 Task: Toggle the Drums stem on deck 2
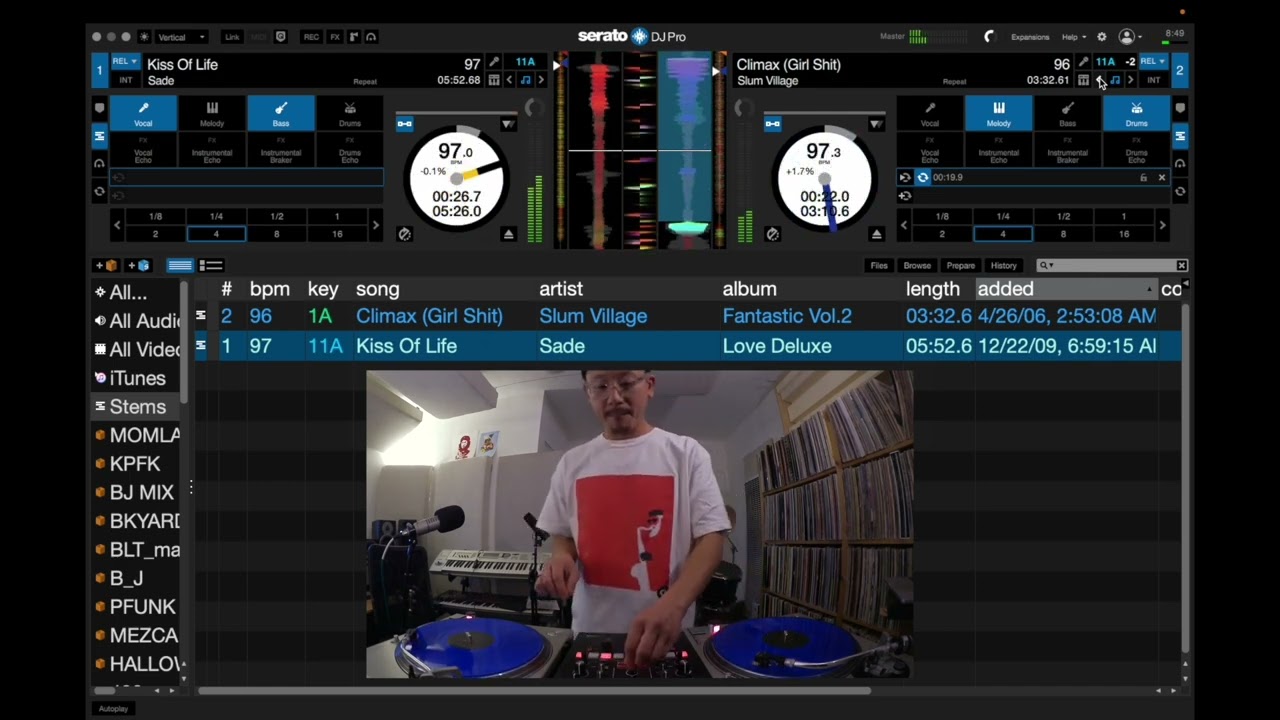pos(1136,113)
